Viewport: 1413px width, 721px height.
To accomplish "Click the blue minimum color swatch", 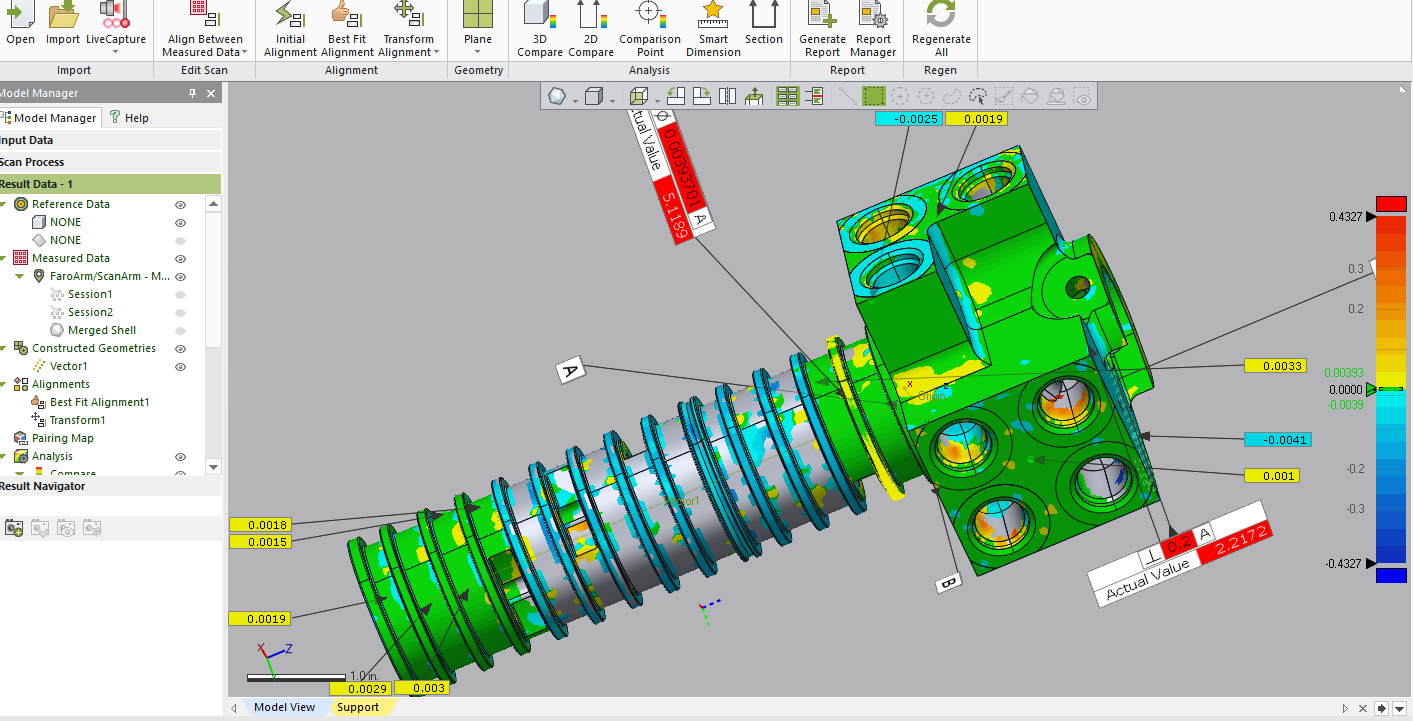I will click(x=1391, y=575).
